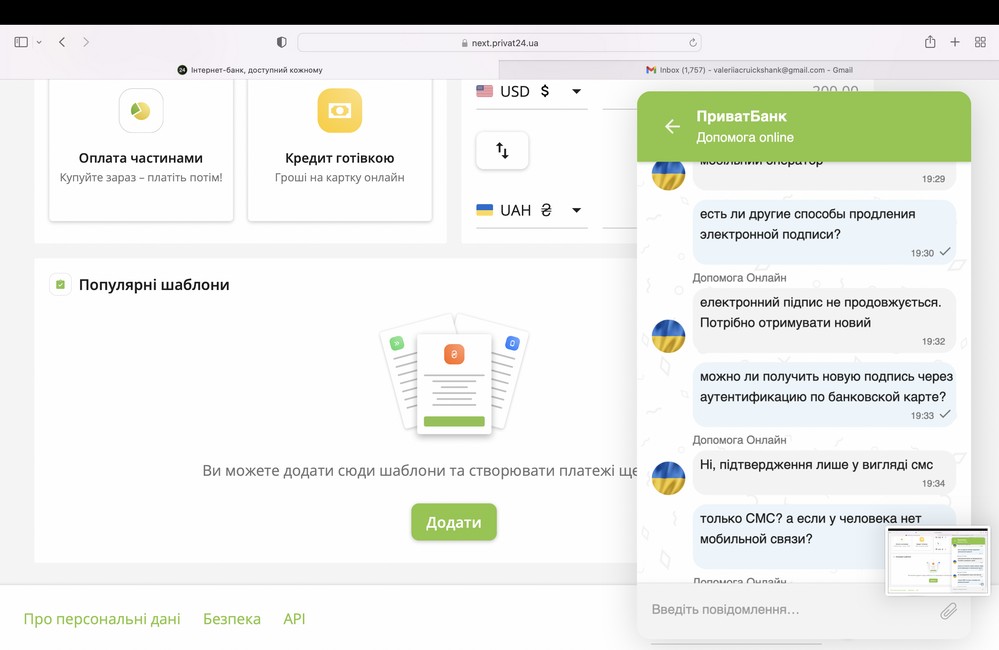Screen dimensions: 999x650
Task: Open the Safari share icon
Action: click(930, 42)
